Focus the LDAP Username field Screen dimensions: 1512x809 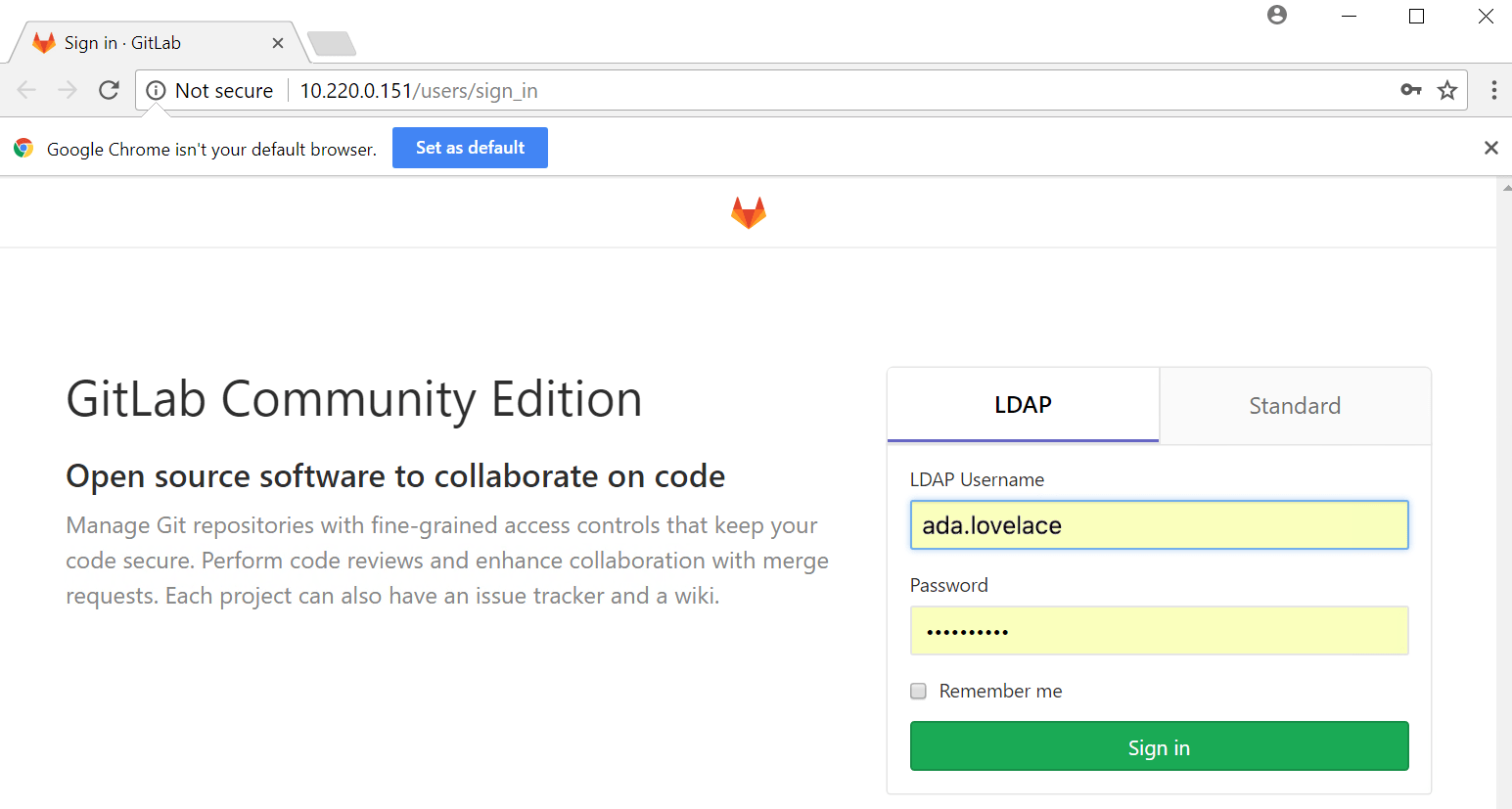click(1159, 525)
